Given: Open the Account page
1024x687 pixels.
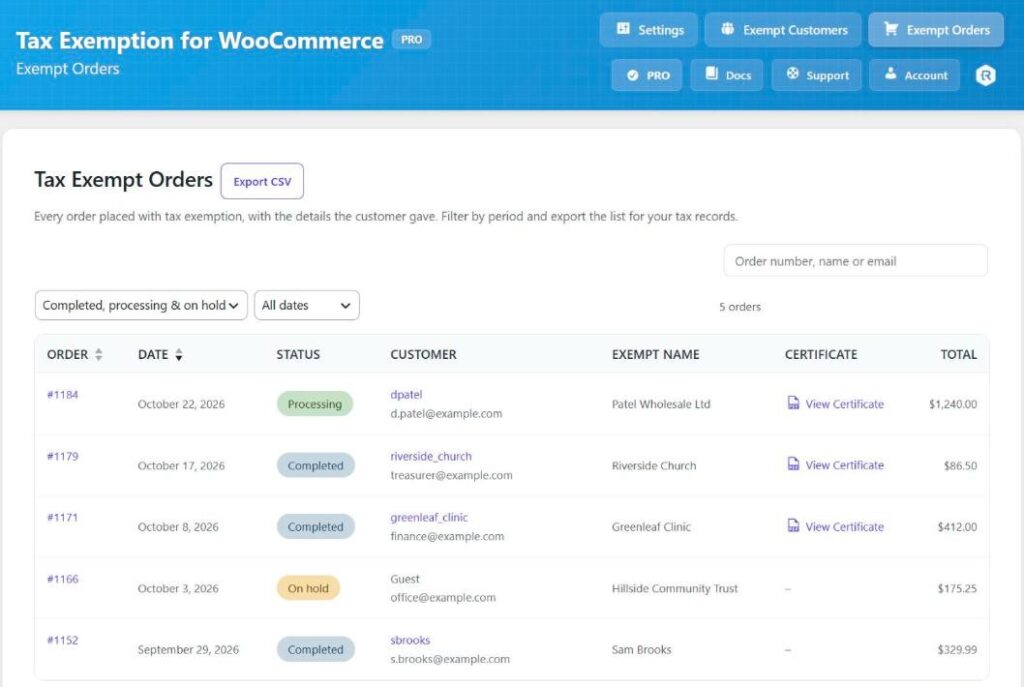Looking at the screenshot, I should point(914,75).
